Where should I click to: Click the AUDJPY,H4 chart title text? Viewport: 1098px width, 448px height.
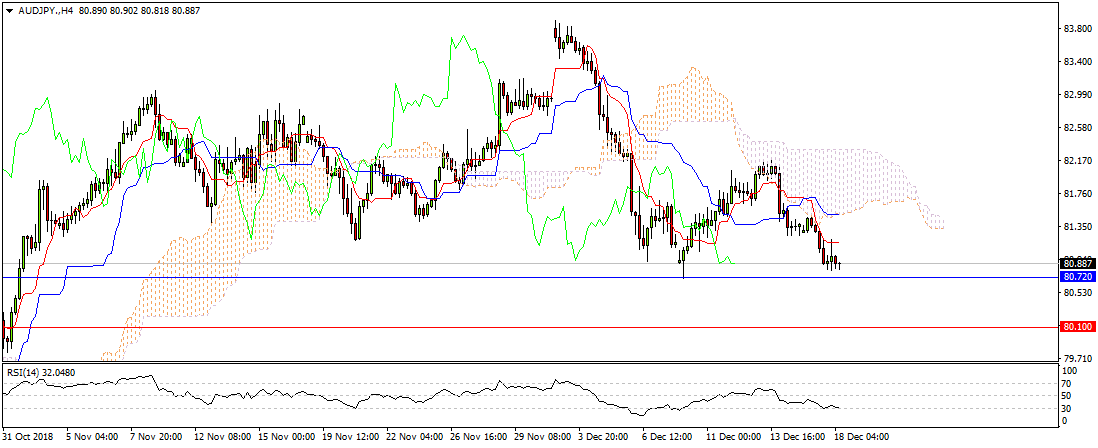(x=44, y=9)
